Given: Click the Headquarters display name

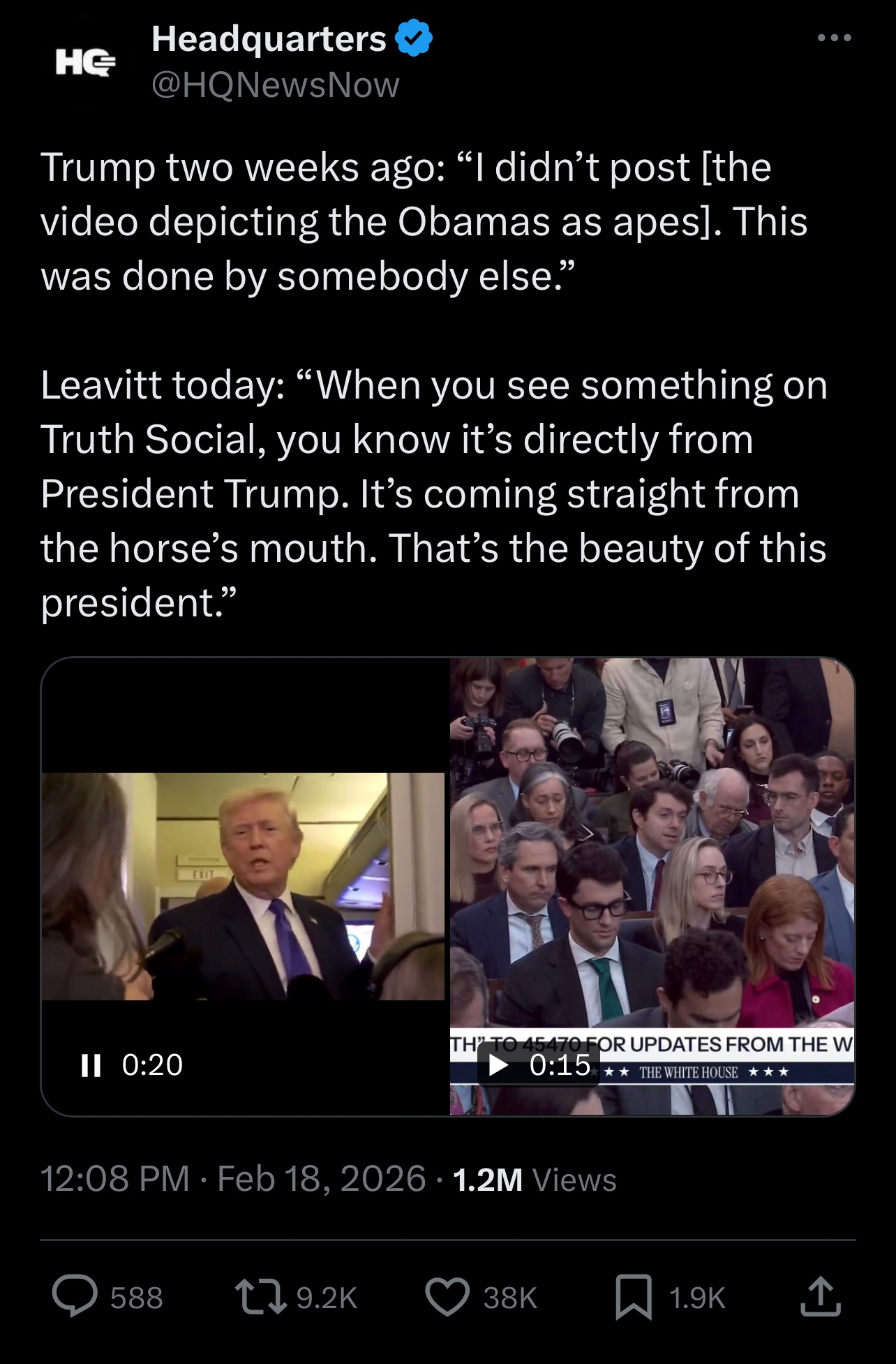Looking at the screenshot, I should [269, 38].
